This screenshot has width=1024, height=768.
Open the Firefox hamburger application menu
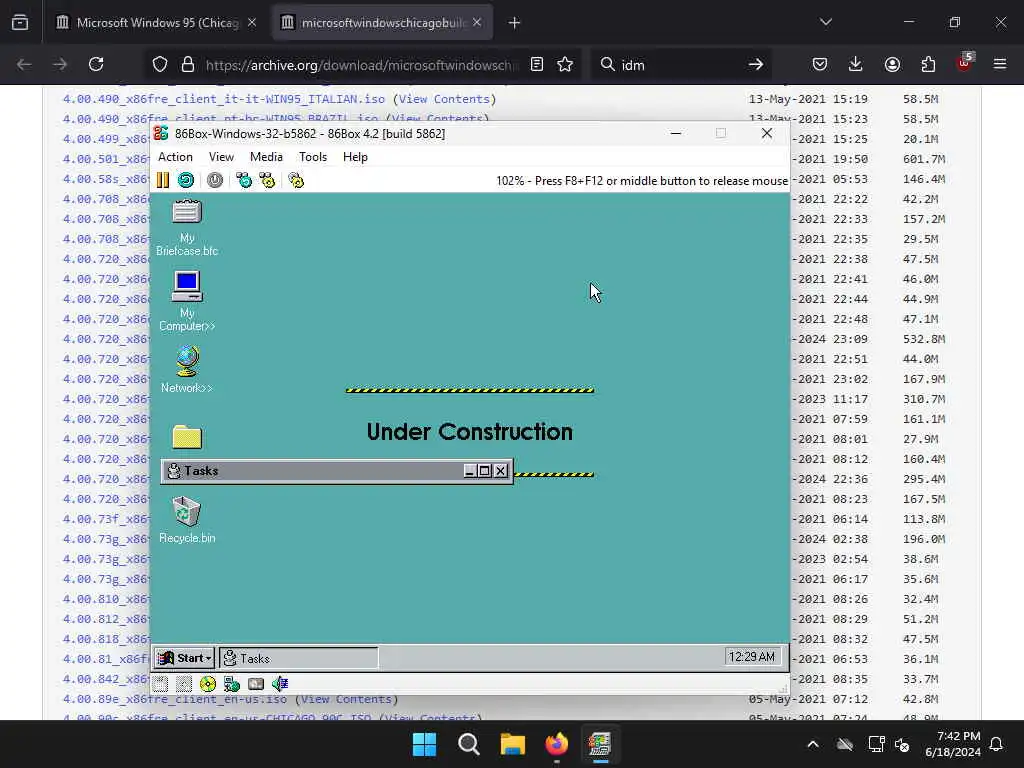(x=1000, y=64)
